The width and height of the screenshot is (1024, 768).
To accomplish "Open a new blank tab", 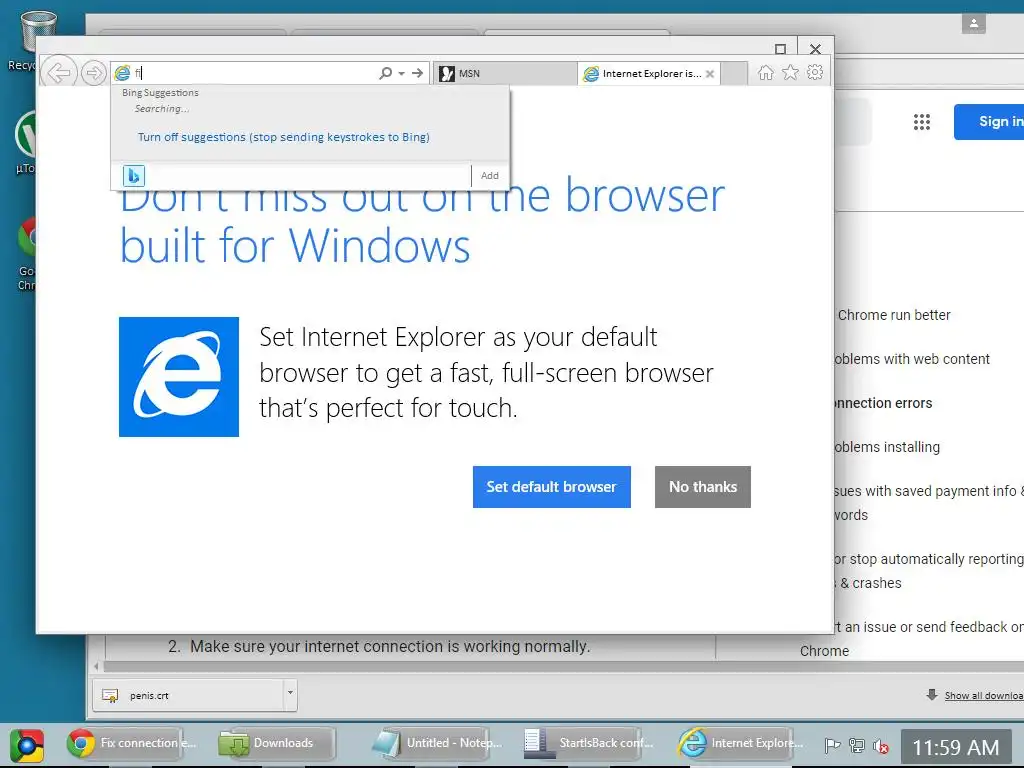I will (x=735, y=73).
